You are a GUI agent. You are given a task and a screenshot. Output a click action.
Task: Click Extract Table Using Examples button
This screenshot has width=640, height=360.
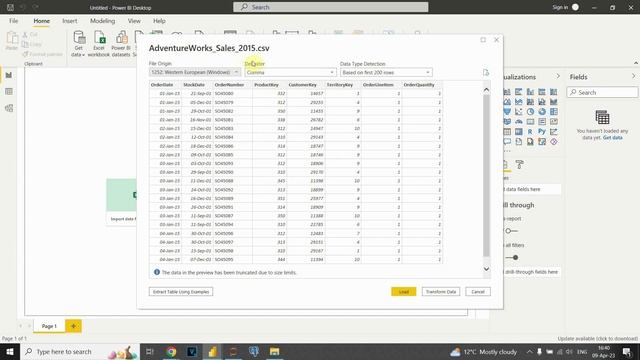click(x=181, y=292)
